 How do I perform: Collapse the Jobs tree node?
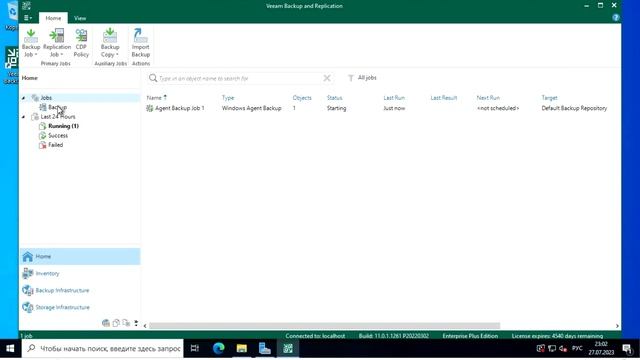coord(23,98)
